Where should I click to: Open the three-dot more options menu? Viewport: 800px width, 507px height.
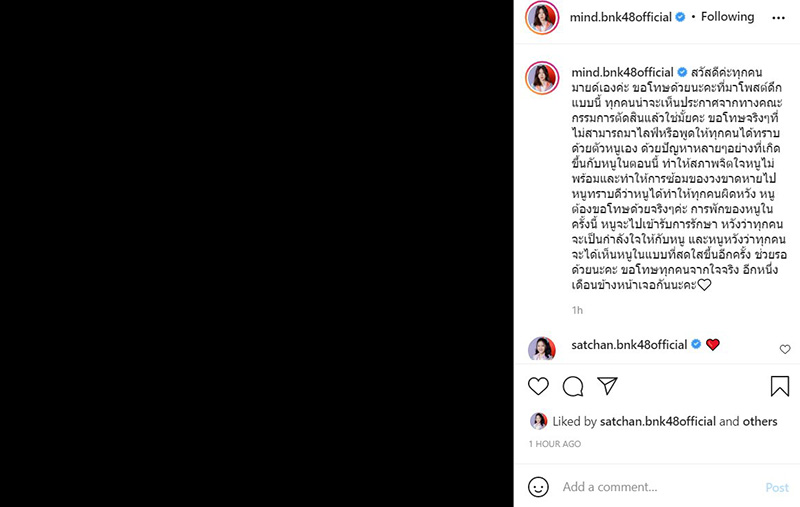coord(779,18)
